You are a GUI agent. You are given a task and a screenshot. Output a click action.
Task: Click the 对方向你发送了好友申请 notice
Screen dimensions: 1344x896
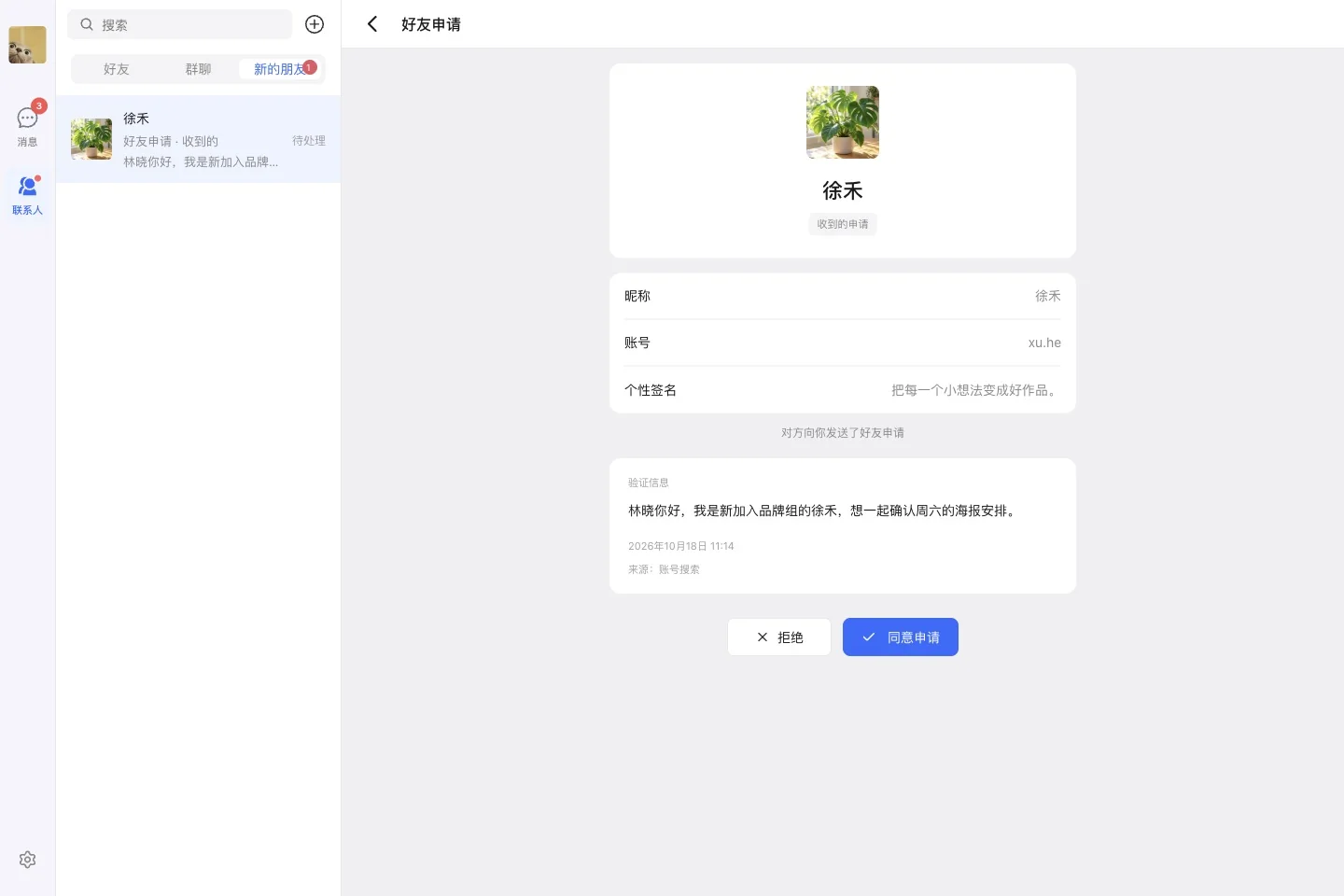[x=843, y=433]
